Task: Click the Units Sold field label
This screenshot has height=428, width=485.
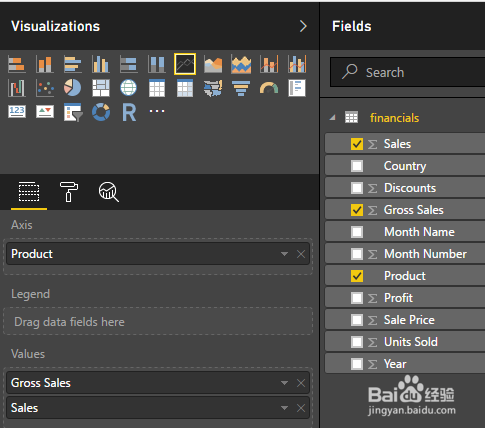Action: 411,342
